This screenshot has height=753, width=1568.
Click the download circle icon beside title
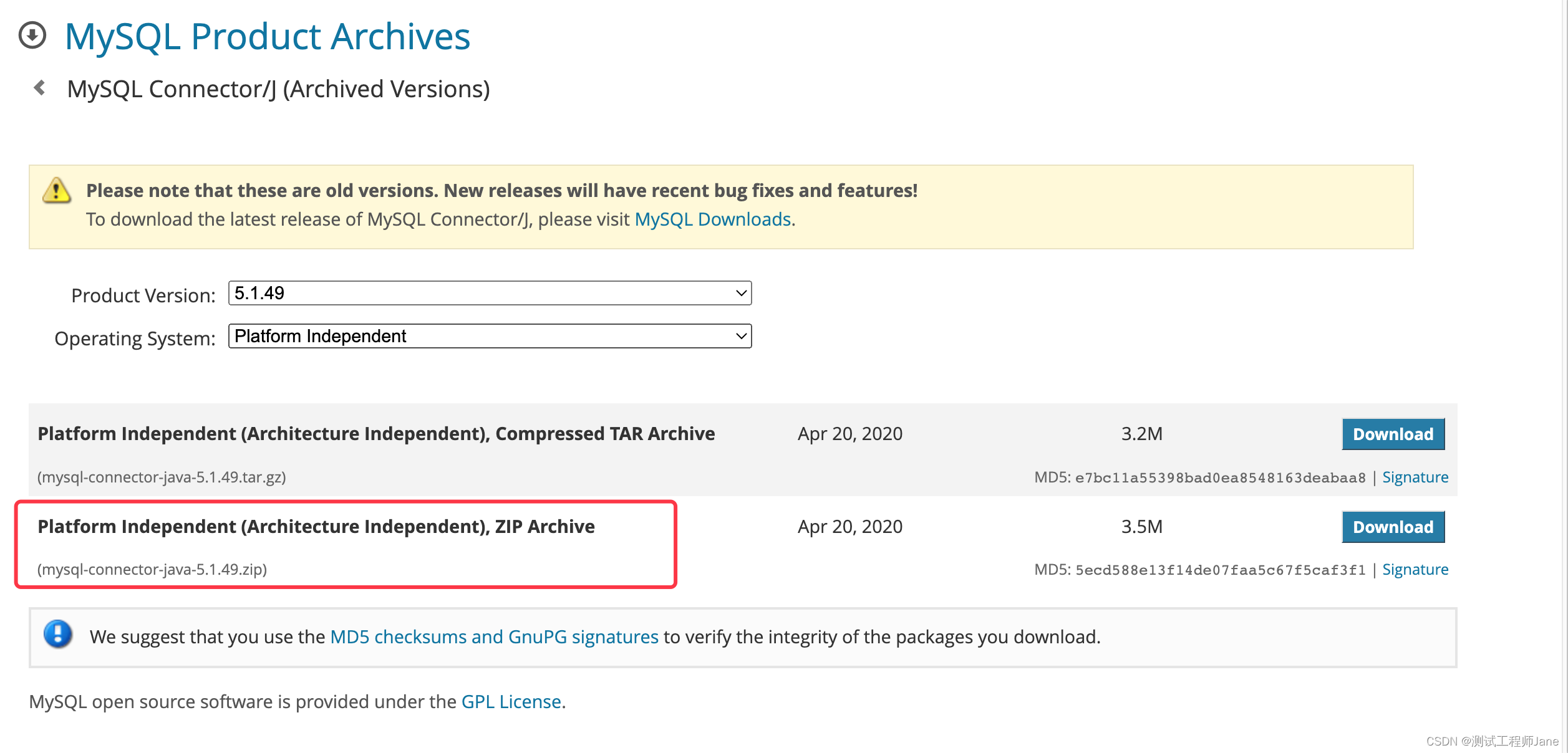pos(32,35)
